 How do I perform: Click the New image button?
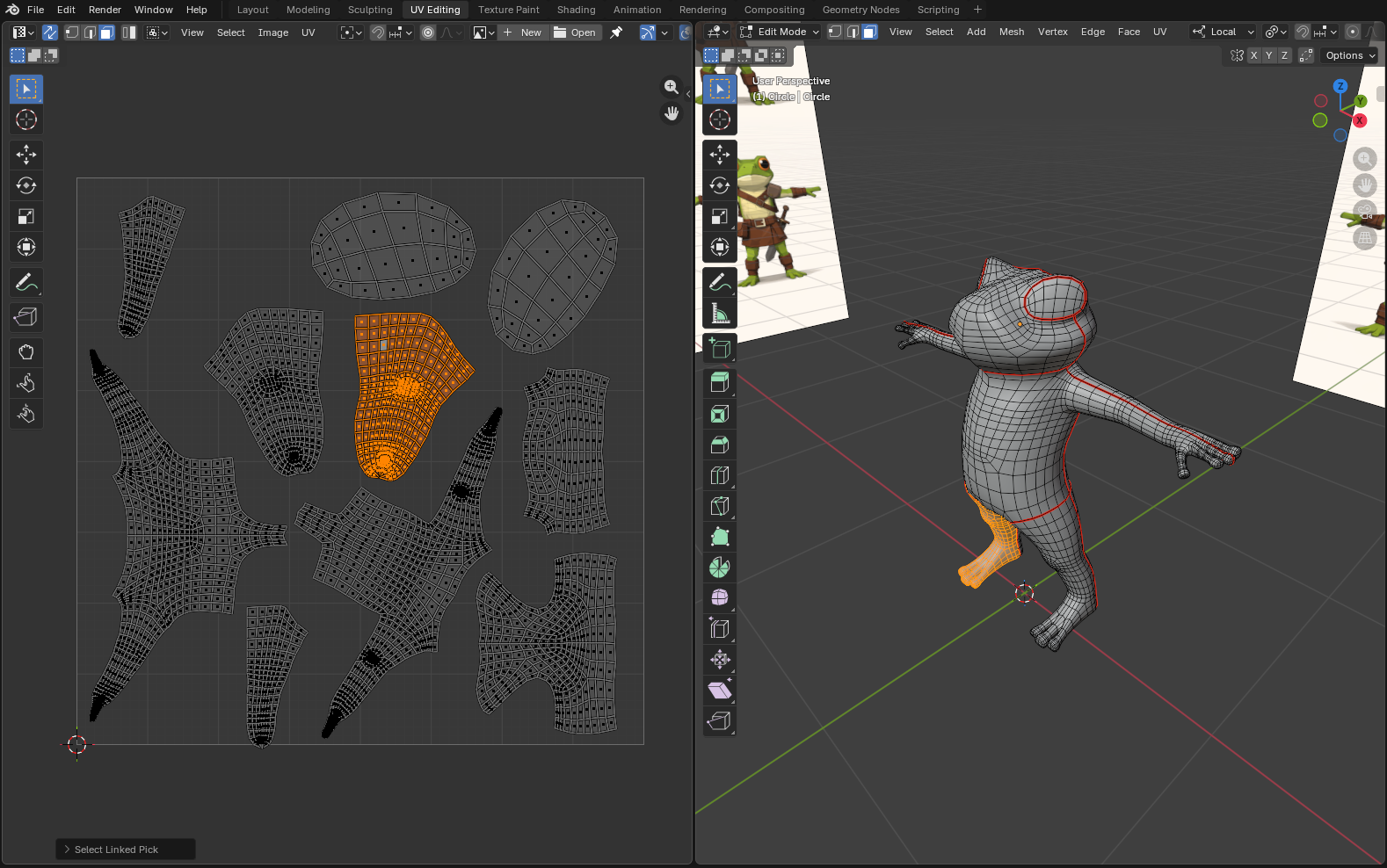[524, 33]
